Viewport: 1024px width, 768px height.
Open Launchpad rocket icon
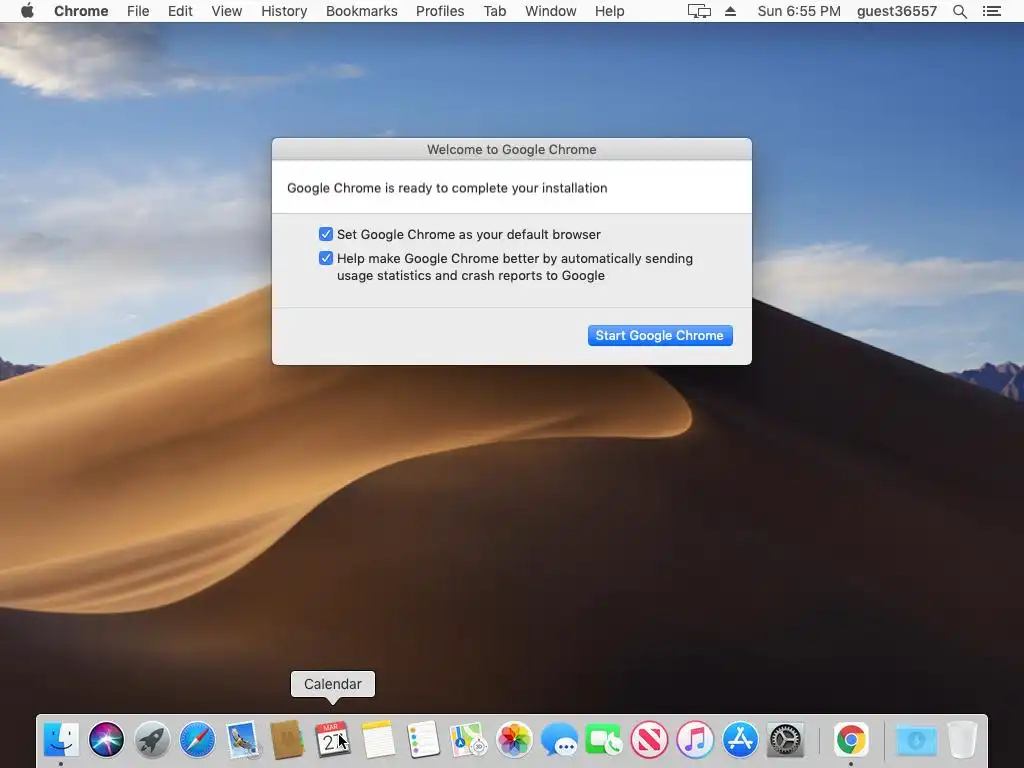152,740
